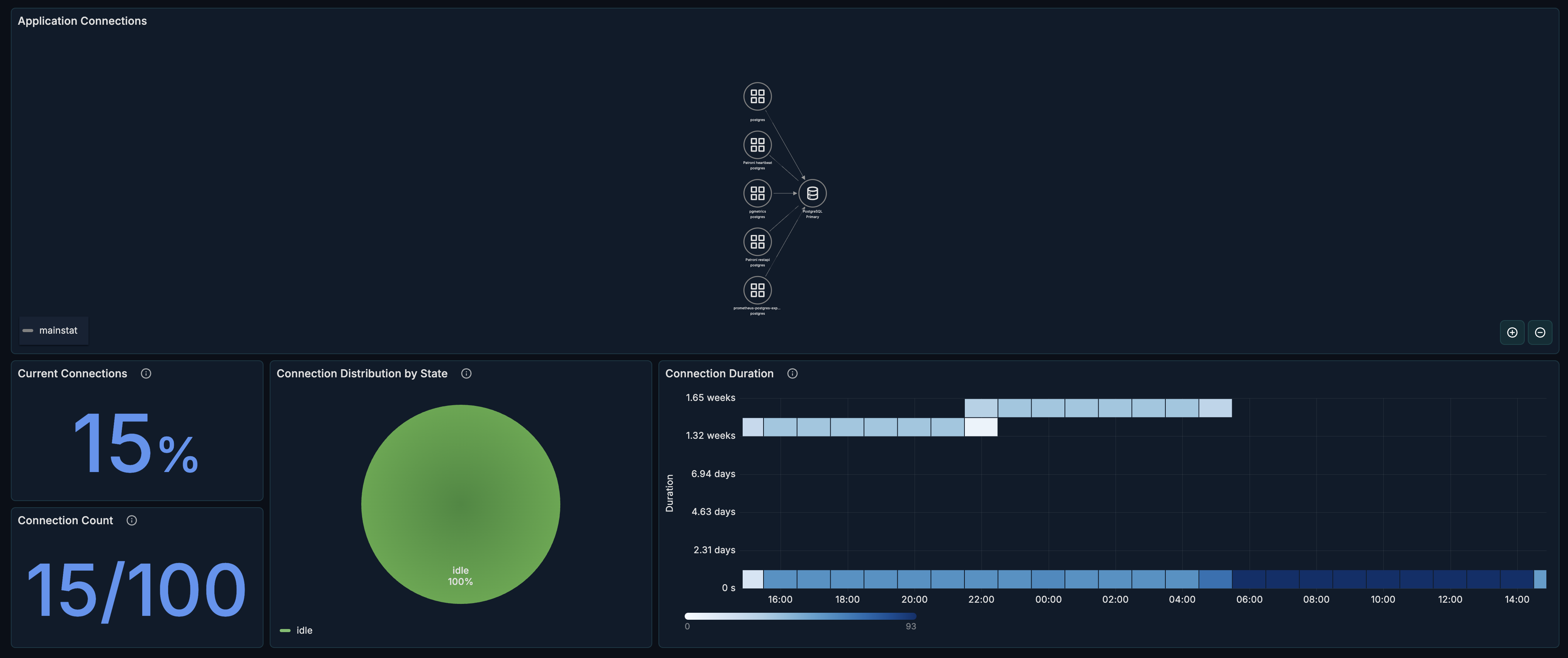The width and height of the screenshot is (1568, 658).
Task: Select the pgmetrics application node
Action: coord(757,194)
